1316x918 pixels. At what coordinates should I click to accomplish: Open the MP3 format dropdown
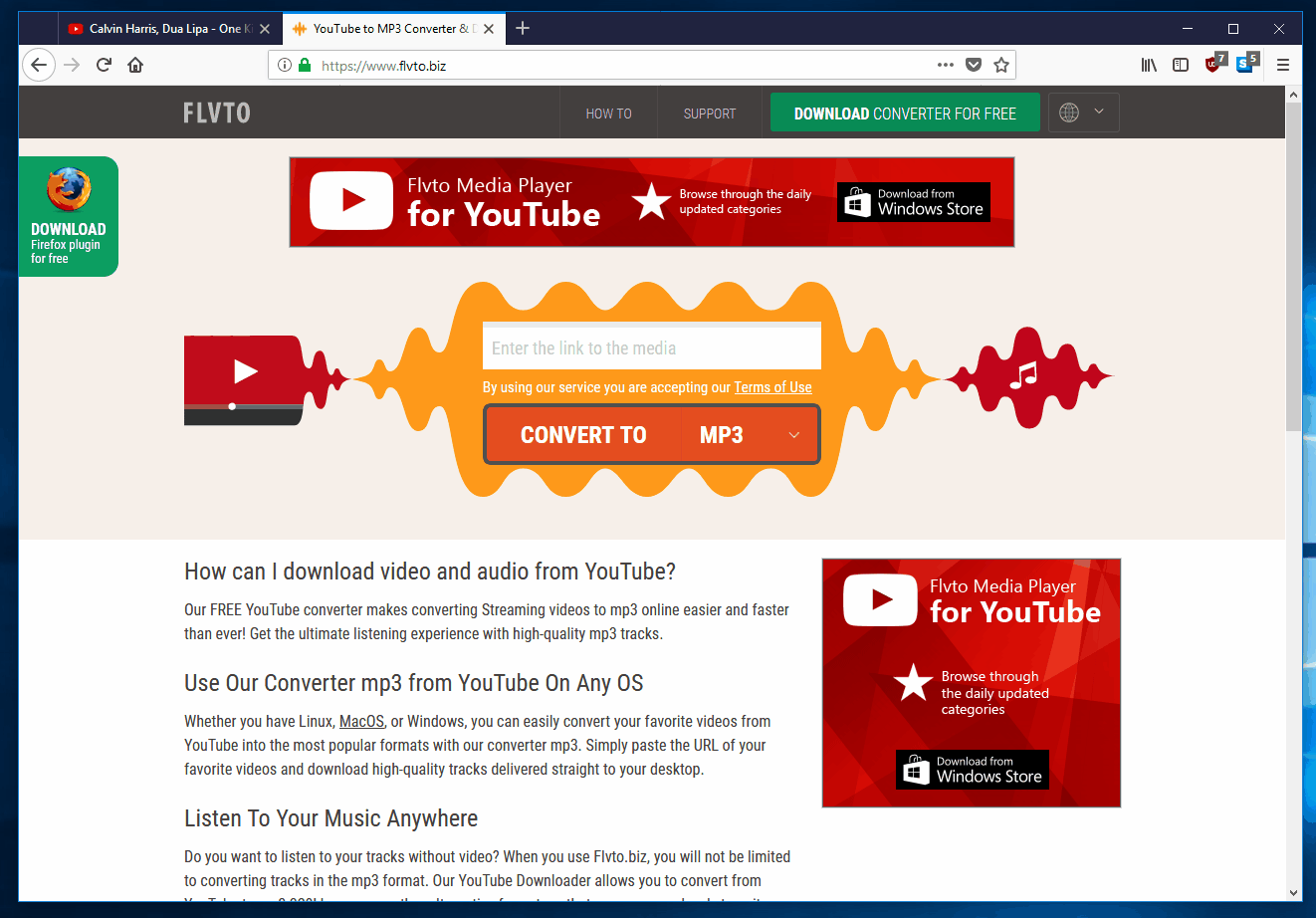(x=751, y=435)
